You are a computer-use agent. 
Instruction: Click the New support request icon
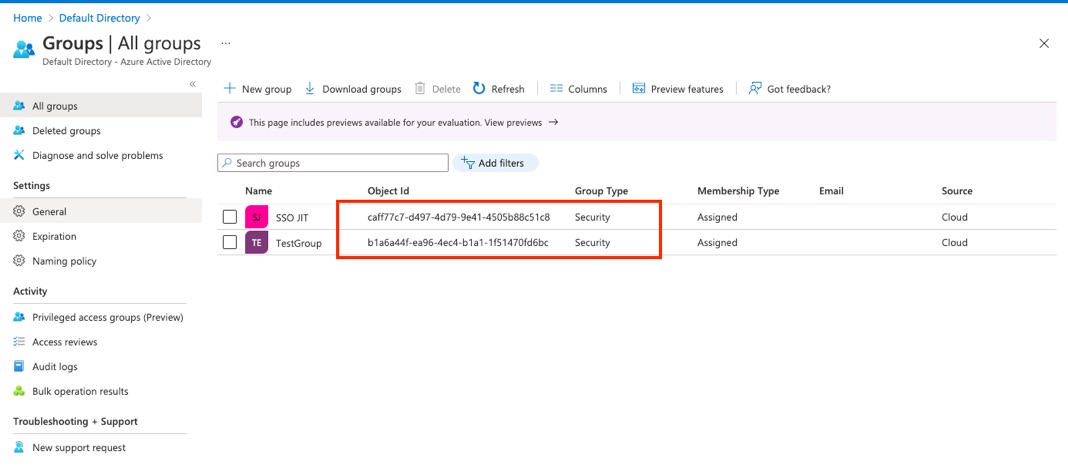point(19,448)
